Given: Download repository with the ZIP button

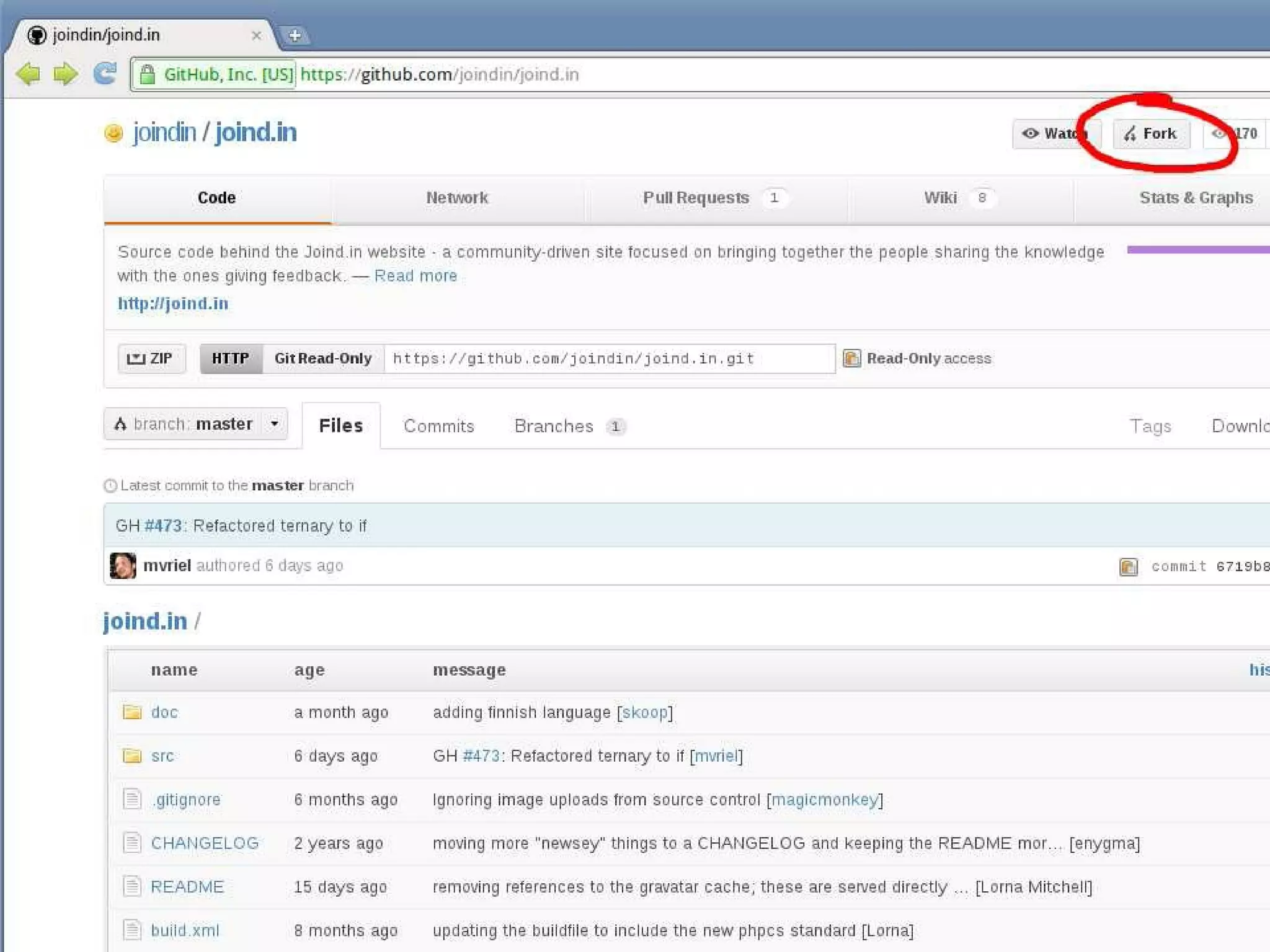Looking at the screenshot, I should click(151, 358).
